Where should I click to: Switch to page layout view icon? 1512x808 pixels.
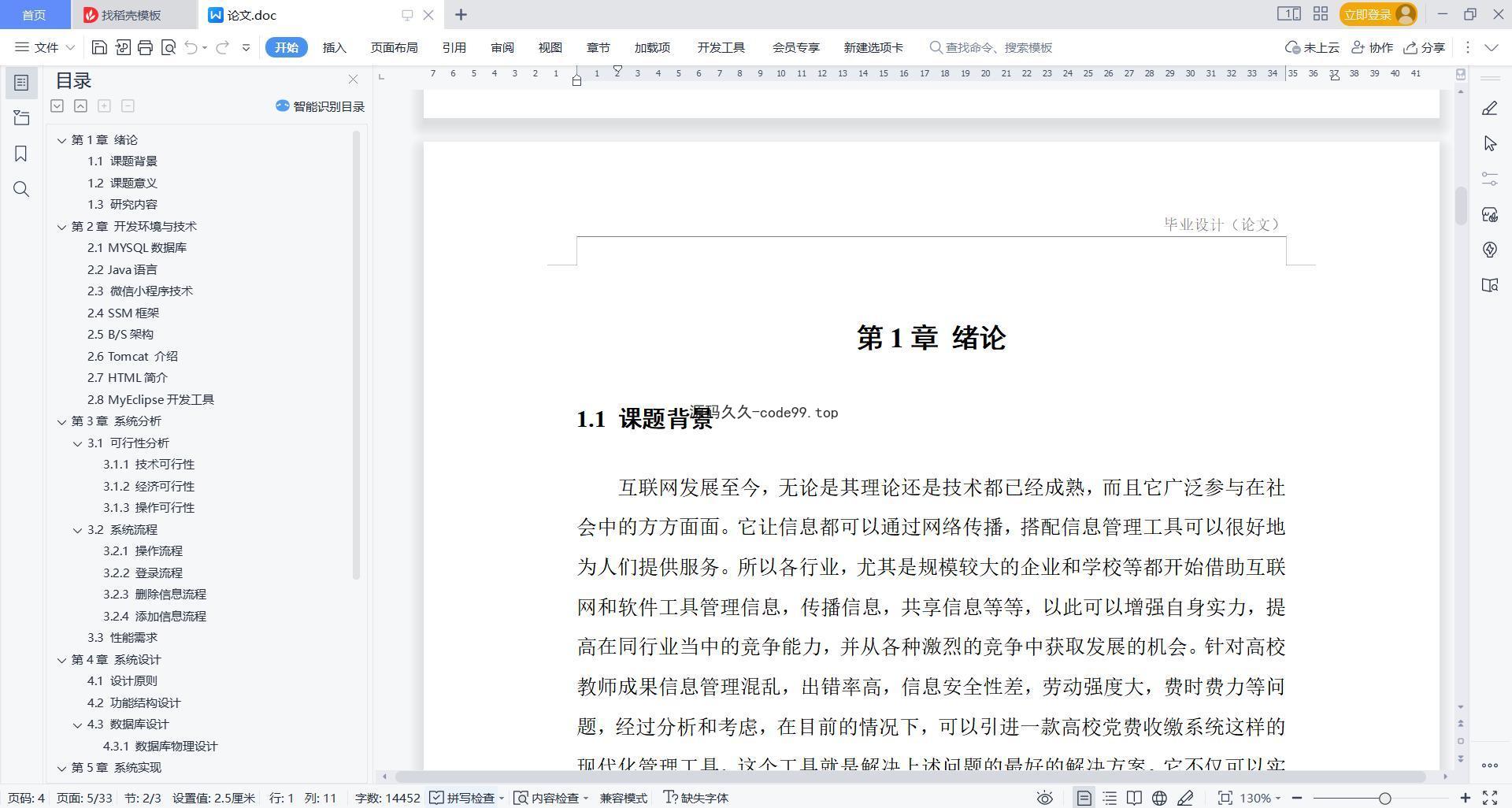[x=1084, y=798]
